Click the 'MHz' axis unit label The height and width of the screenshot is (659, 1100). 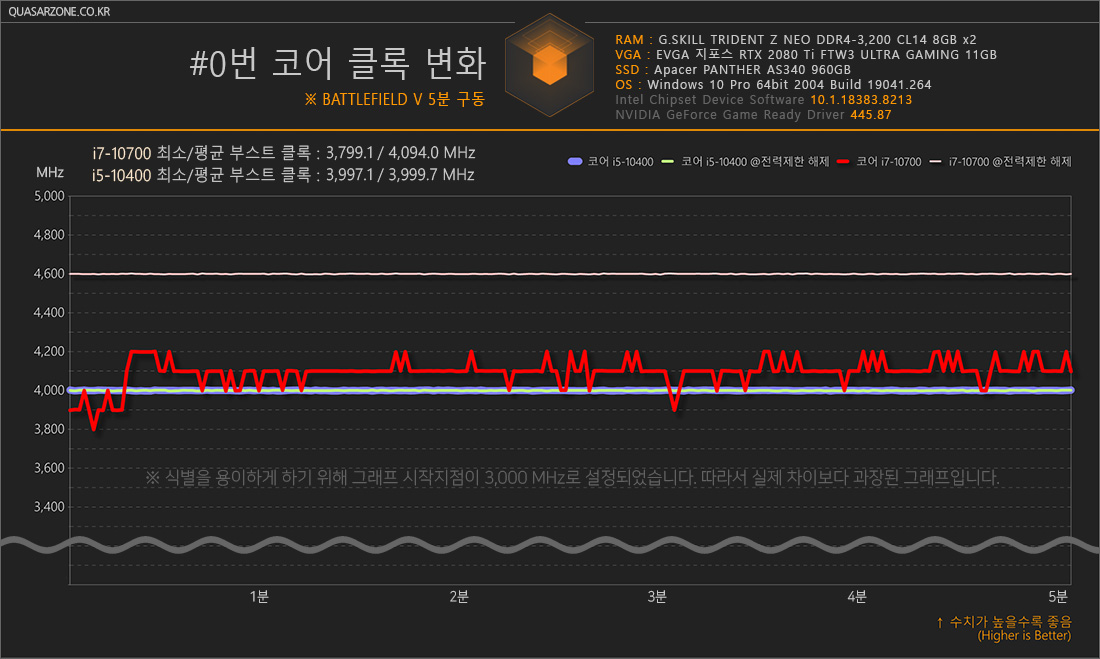click(50, 173)
